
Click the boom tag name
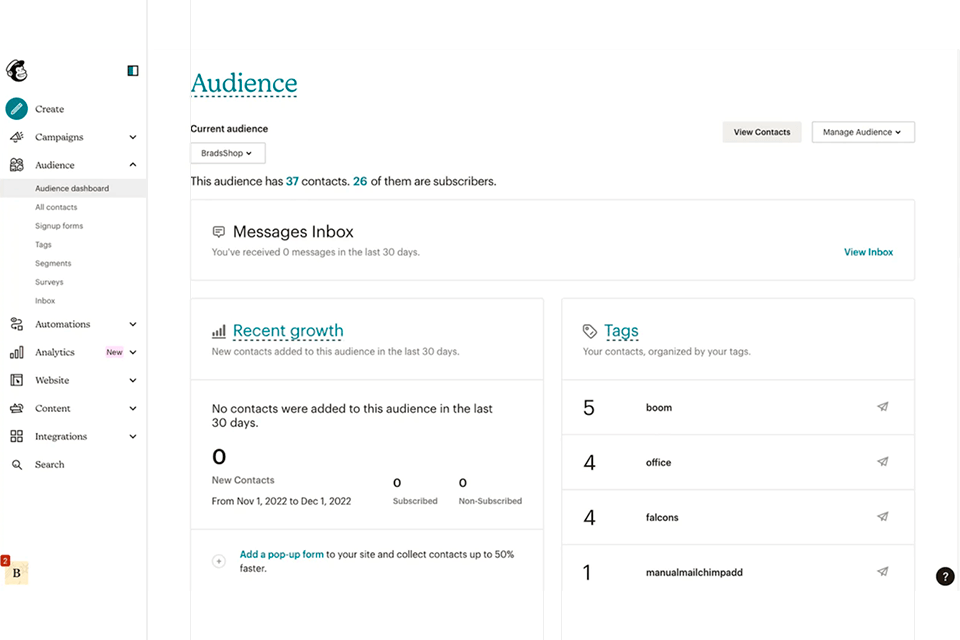tap(659, 408)
